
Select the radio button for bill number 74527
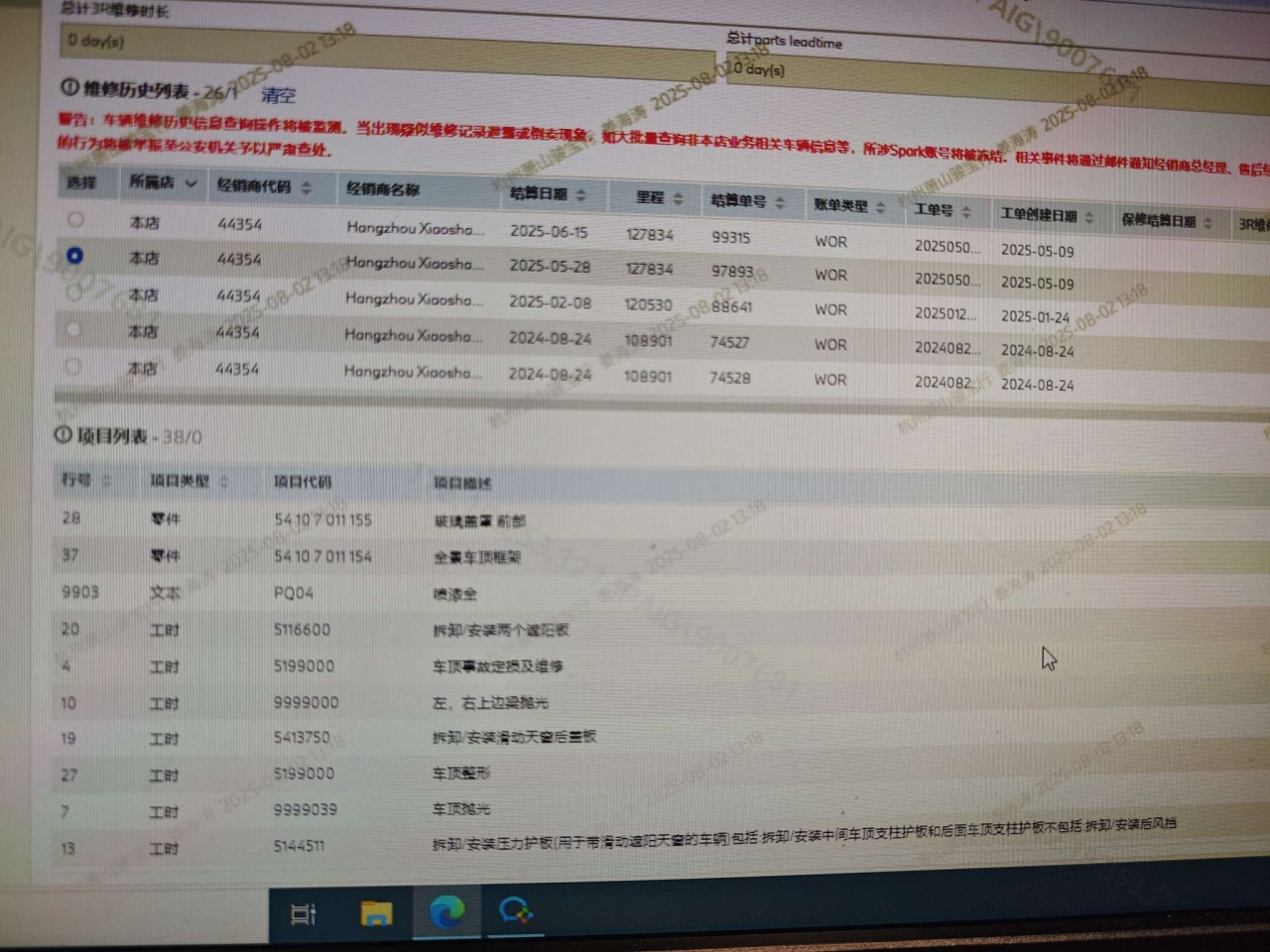pos(73,329)
